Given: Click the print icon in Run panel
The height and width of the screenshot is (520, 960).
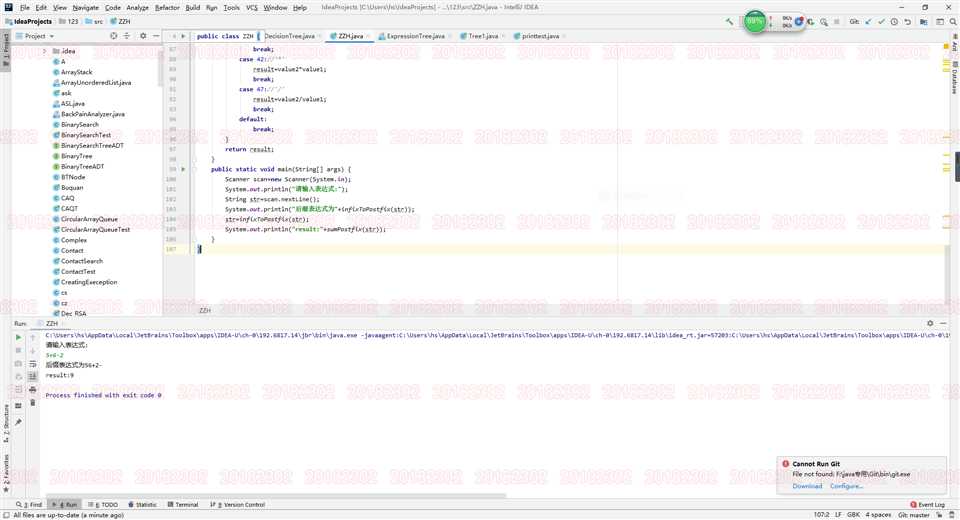Looking at the screenshot, I should click(x=32, y=390).
